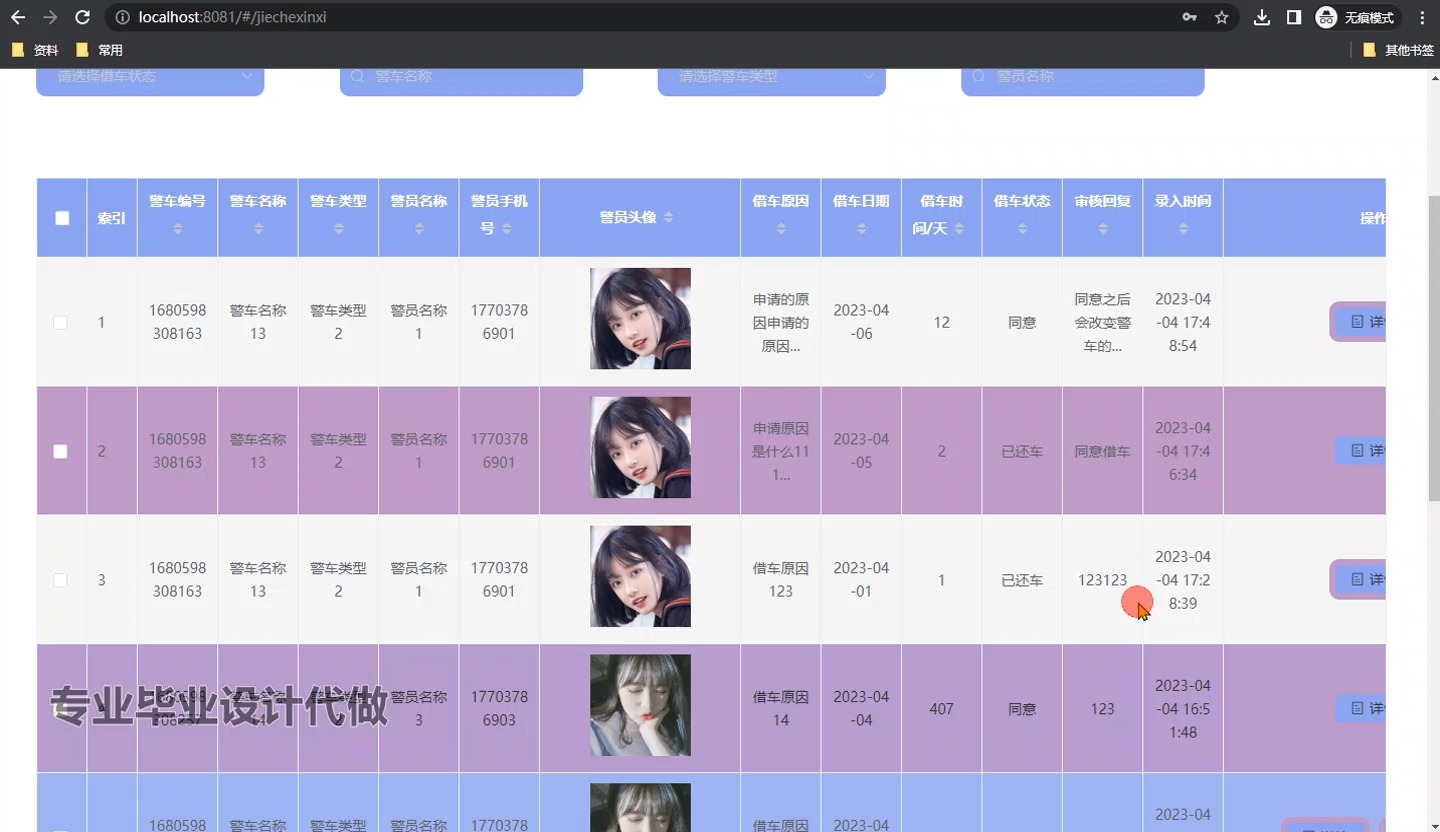Open the 资料 bookmarks folder
This screenshot has height=832, width=1440.
pyautogui.click(x=35, y=50)
